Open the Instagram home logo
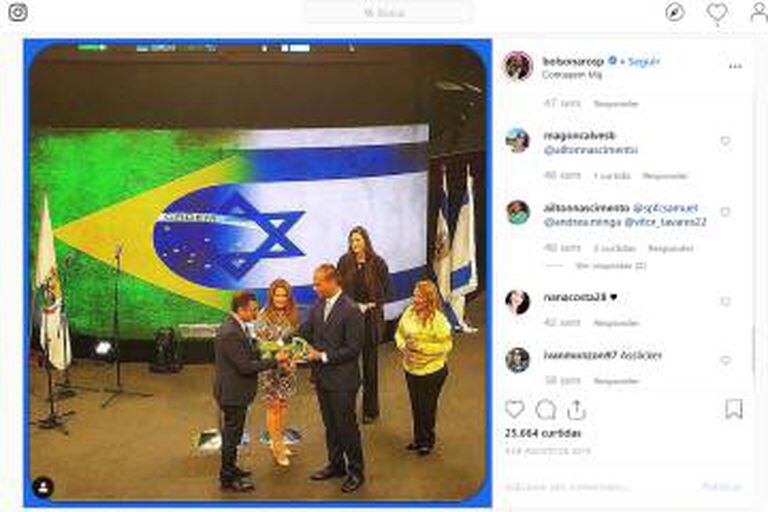The width and height of the screenshot is (768, 512). pyautogui.click(x=18, y=12)
